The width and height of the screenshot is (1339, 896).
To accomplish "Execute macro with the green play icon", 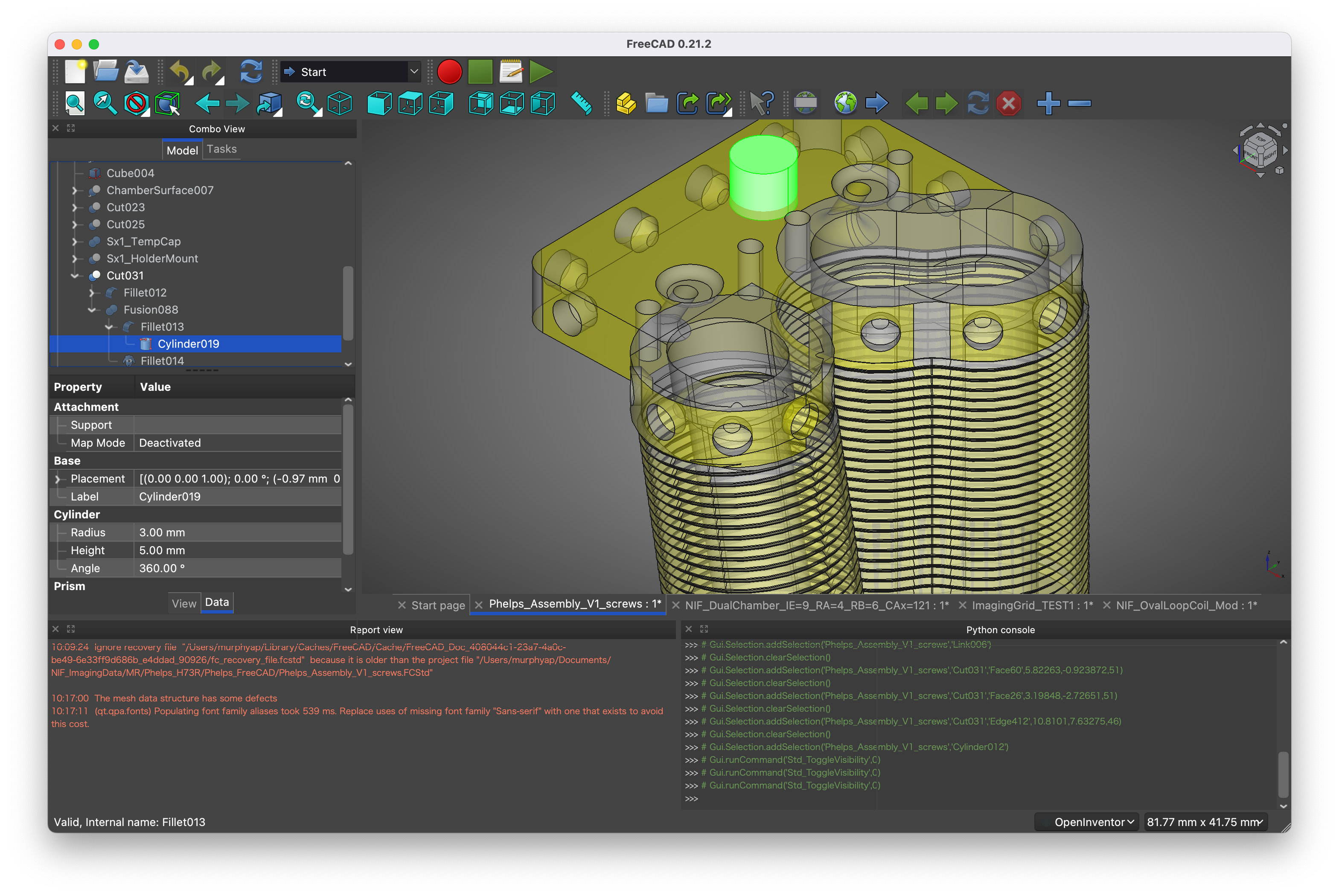I will (541, 72).
